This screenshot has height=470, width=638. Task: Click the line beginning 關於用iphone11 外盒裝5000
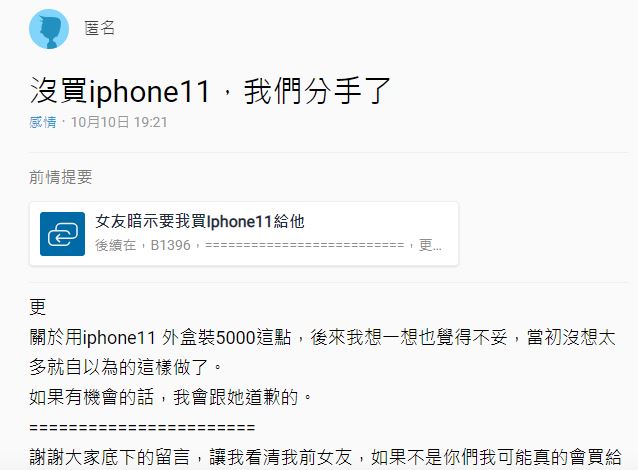tap(322, 337)
